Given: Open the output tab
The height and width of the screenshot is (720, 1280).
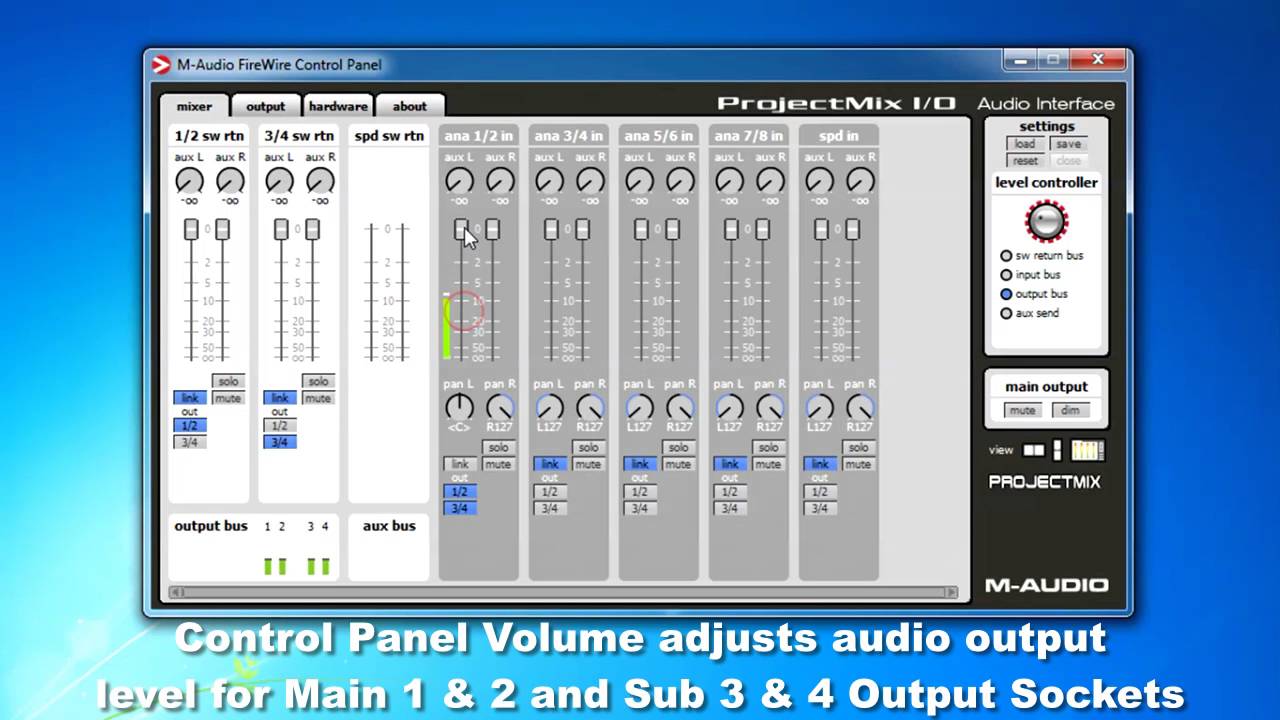Looking at the screenshot, I should [x=265, y=106].
